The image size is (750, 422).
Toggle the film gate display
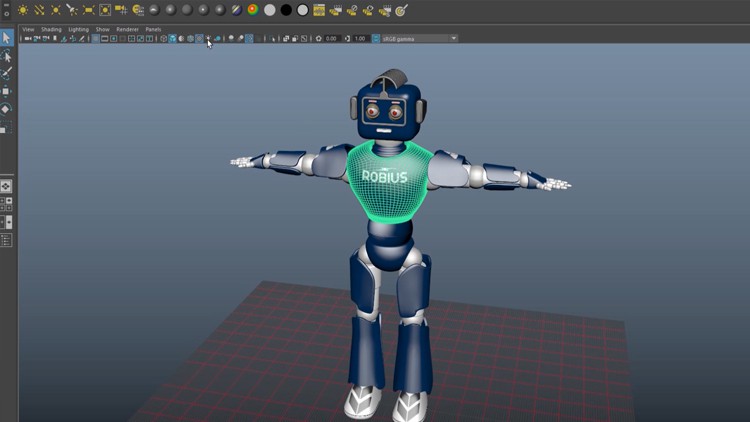[104, 38]
